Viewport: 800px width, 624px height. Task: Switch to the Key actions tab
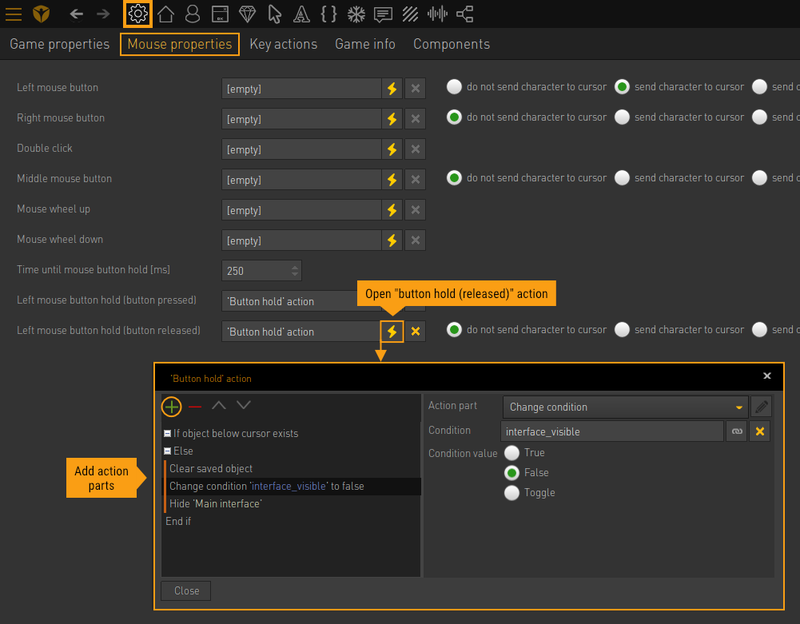coord(283,45)
